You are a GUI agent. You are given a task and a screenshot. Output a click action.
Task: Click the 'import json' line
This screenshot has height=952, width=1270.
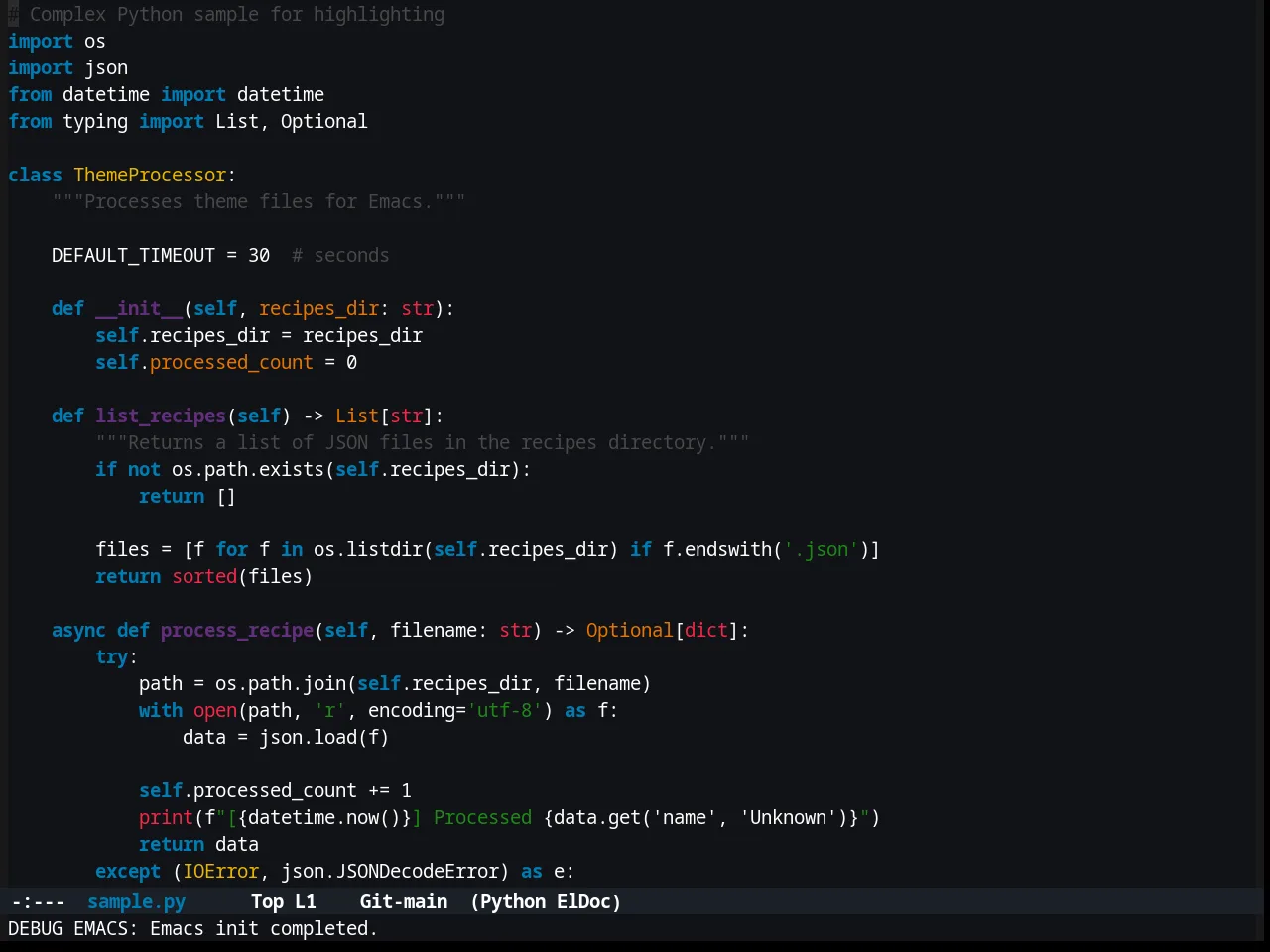click(x=67, y=67)
